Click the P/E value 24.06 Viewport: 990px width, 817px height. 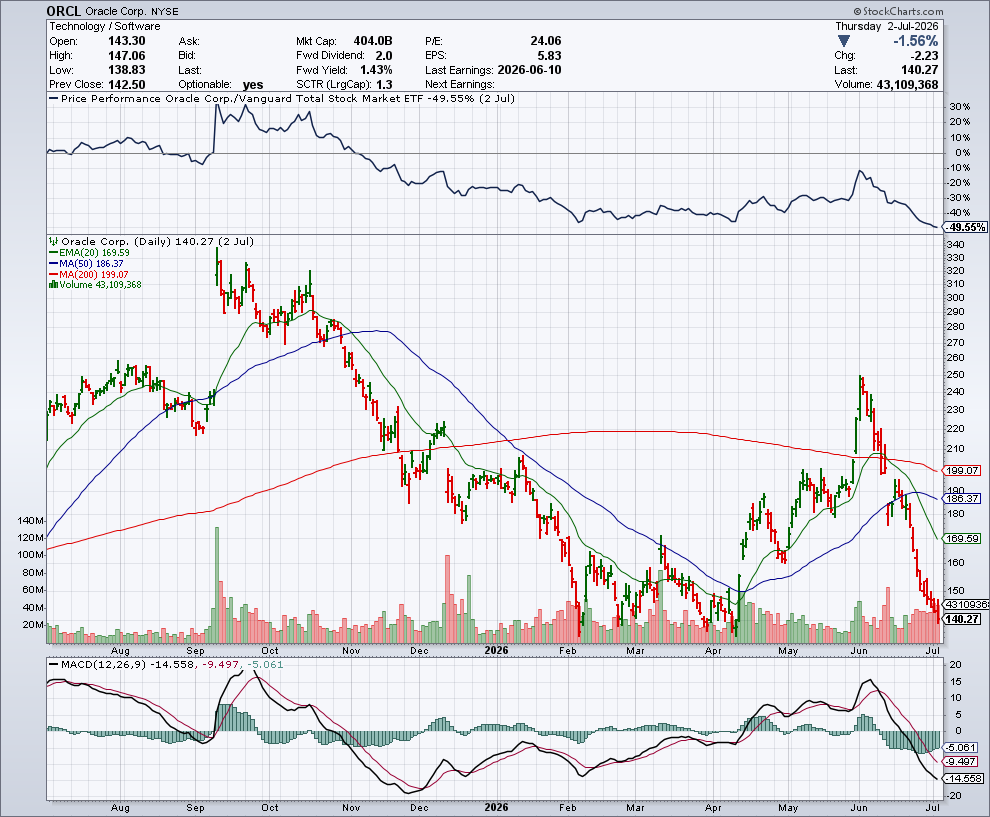(546, 41)
